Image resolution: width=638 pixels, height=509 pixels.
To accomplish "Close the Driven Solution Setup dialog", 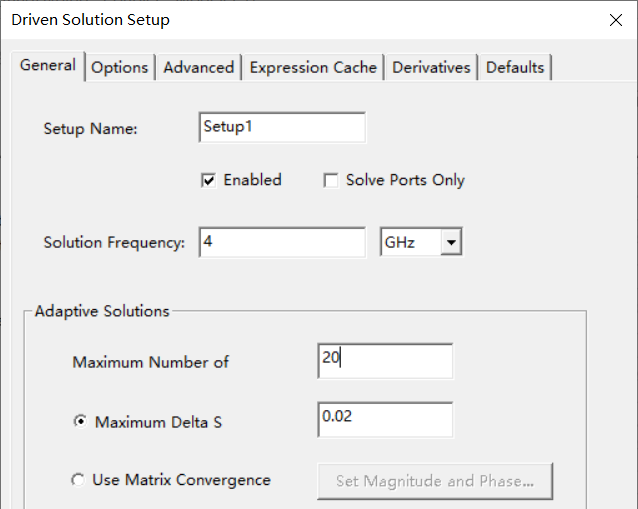I will click(x=616, y=20).
